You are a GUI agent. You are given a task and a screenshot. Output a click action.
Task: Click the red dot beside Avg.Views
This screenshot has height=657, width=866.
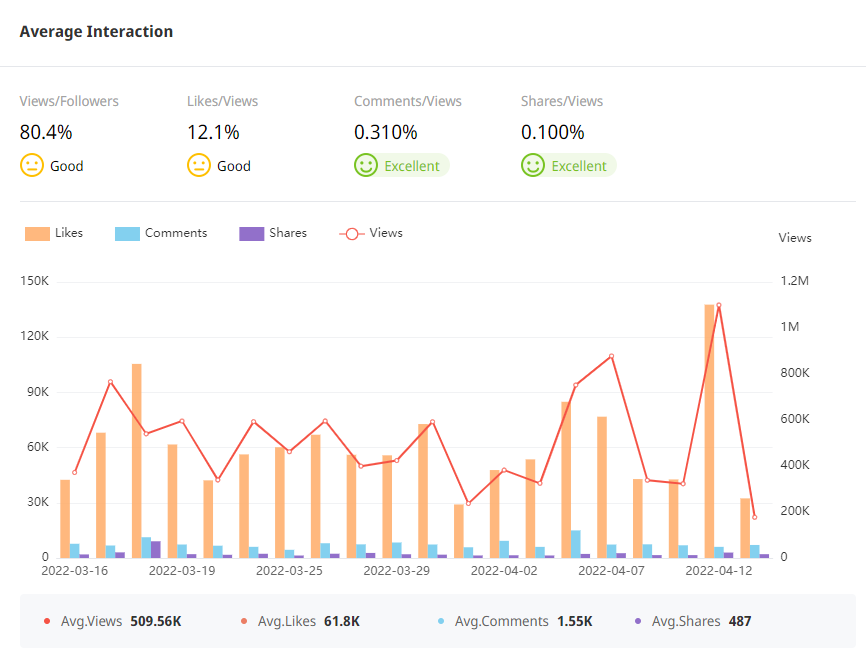47,622
